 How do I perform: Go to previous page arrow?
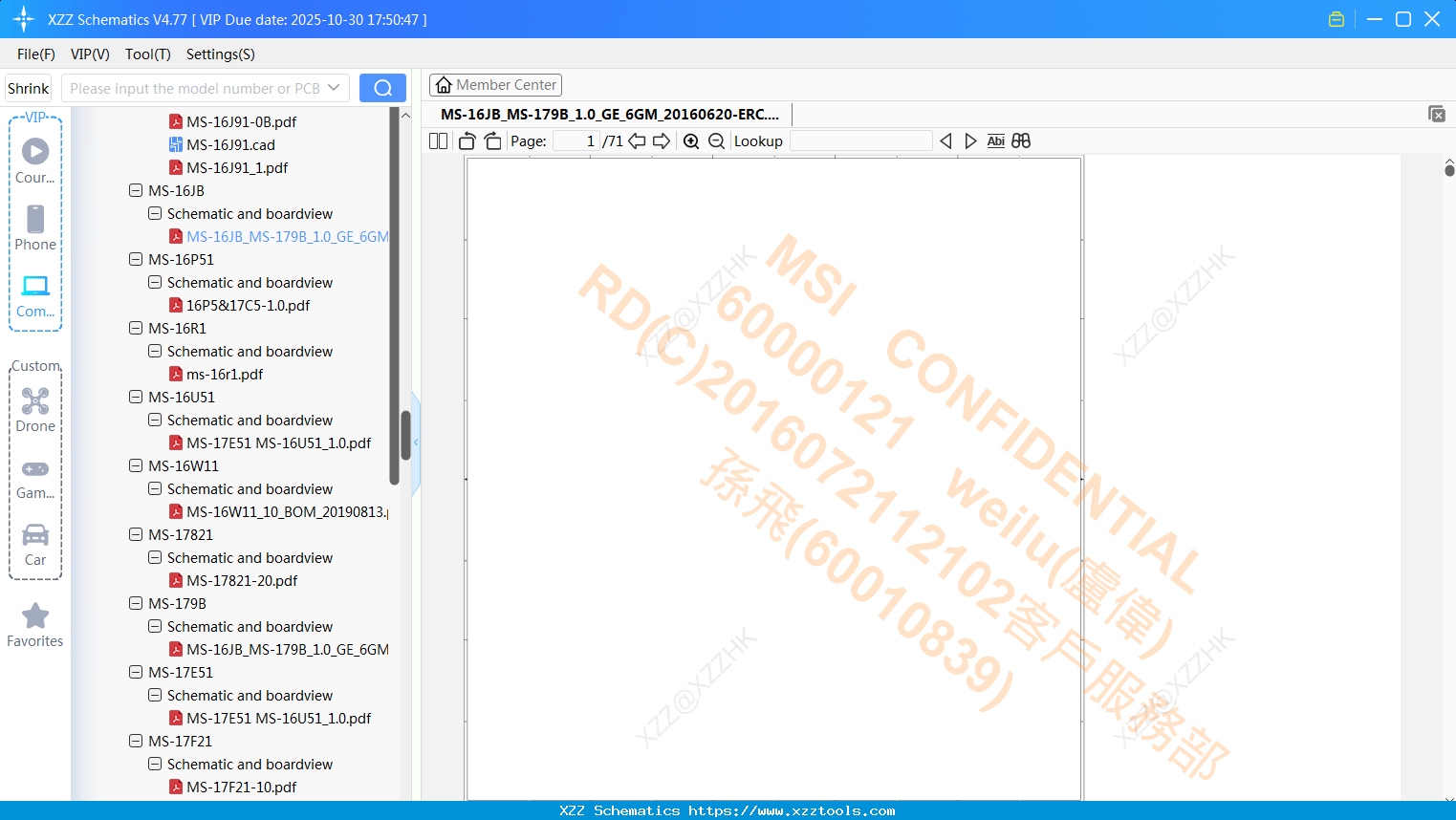click(x=637, y=141)
